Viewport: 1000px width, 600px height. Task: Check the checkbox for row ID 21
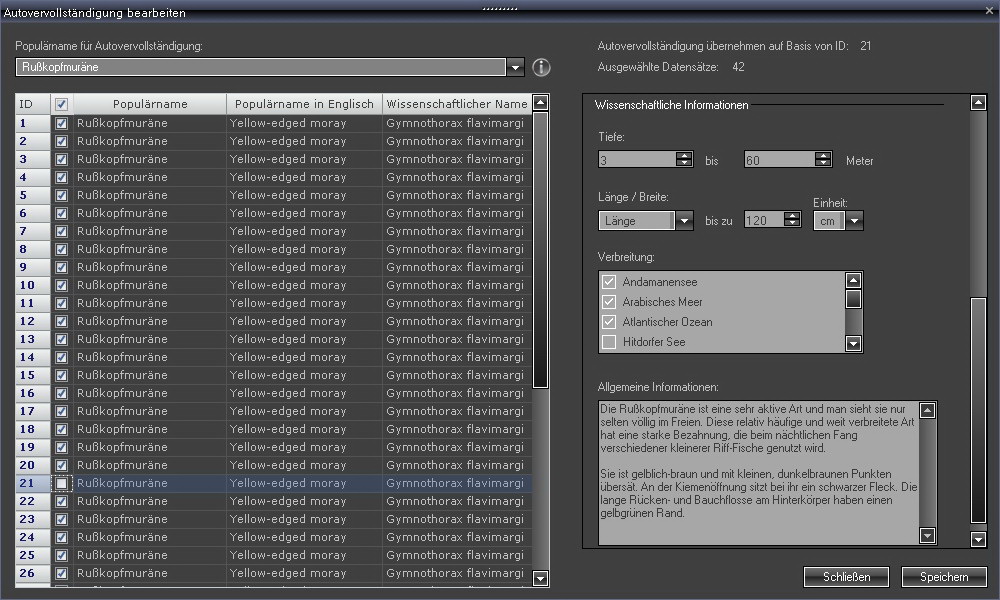tap(61, 483)
